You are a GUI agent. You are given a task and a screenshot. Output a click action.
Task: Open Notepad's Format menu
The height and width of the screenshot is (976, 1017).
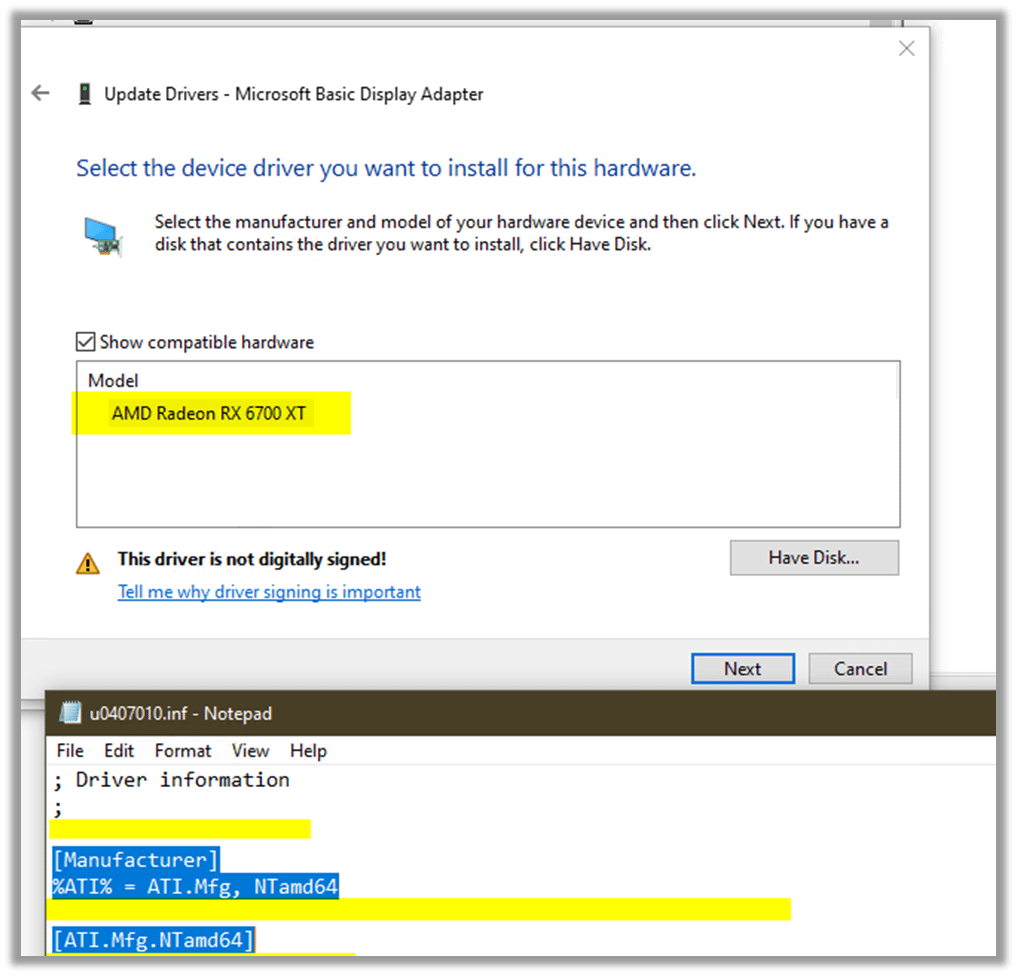point(183,750)
